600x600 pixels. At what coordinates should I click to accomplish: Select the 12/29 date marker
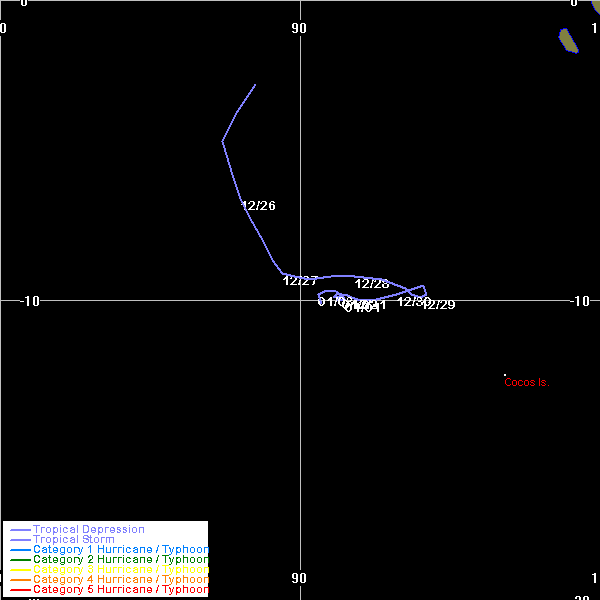438,305
